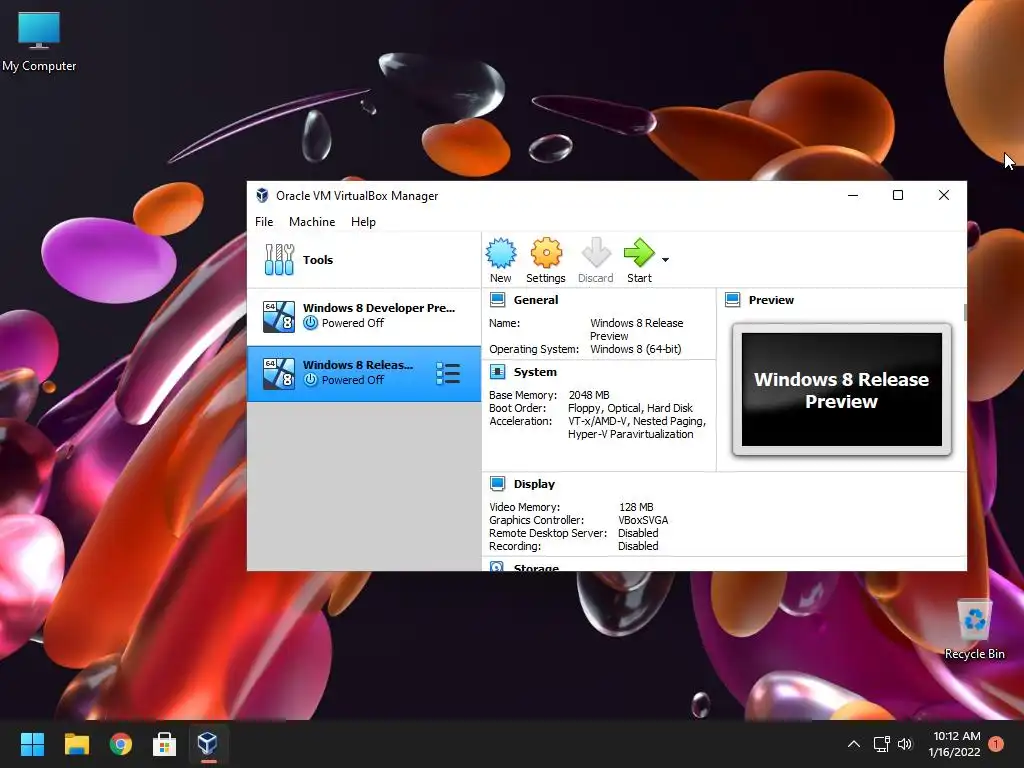The height and width of the screenshot is (768, 1024).
Task: Click the Preview section header
Action: point(771,300)
